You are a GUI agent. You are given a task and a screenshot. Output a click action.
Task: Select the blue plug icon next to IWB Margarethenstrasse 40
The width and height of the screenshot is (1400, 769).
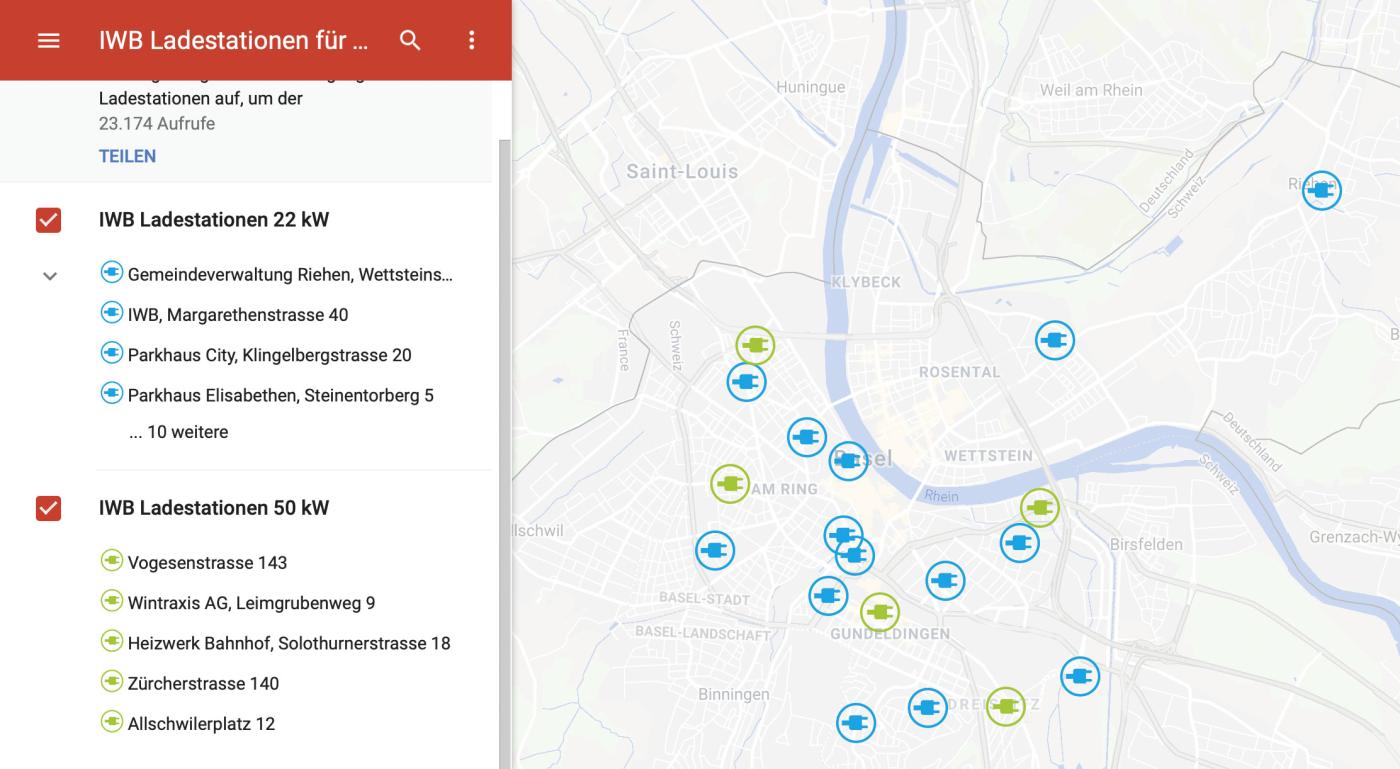(x=109, y=314)
